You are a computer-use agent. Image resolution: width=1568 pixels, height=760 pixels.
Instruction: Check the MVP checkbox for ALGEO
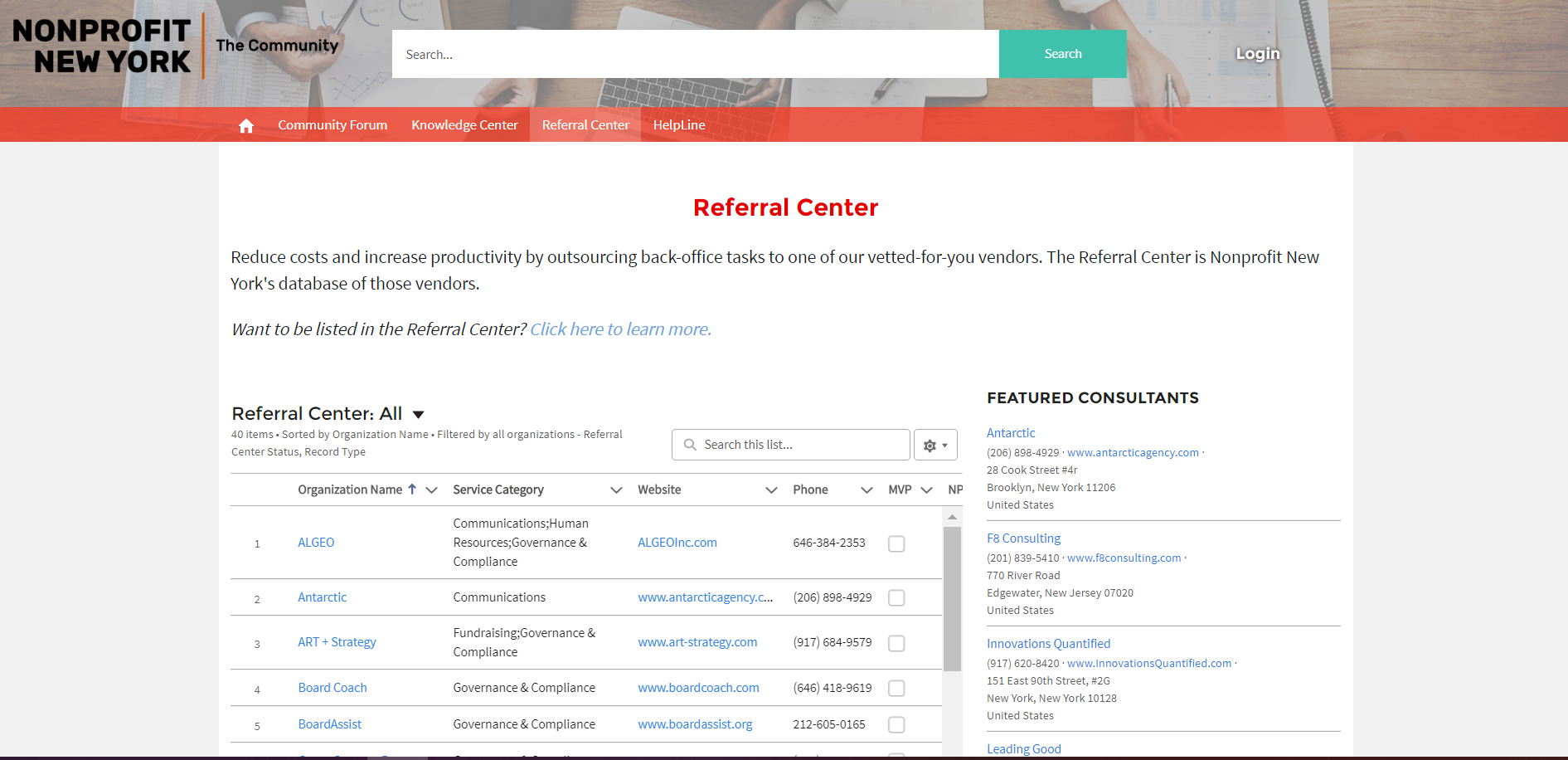[896, 543]
